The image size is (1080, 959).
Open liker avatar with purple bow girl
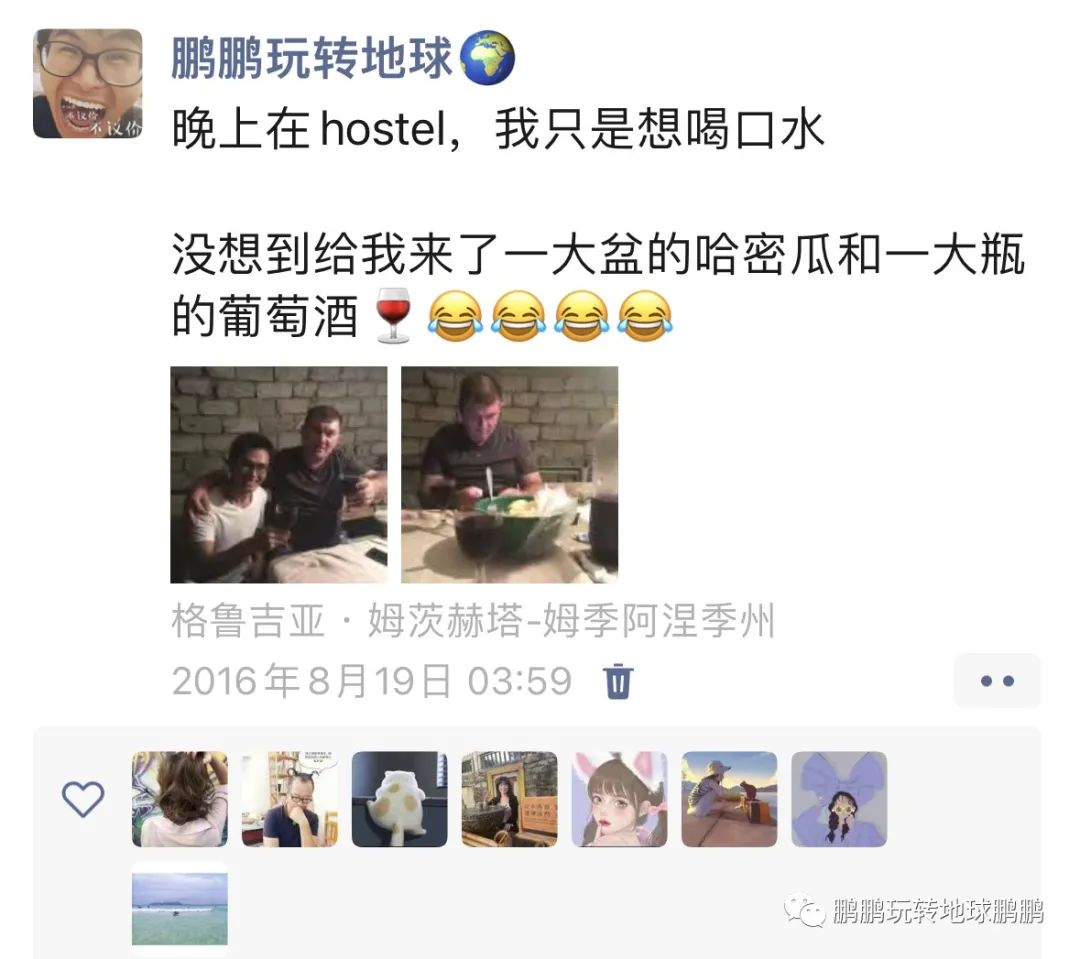click(x=839, y=799)
